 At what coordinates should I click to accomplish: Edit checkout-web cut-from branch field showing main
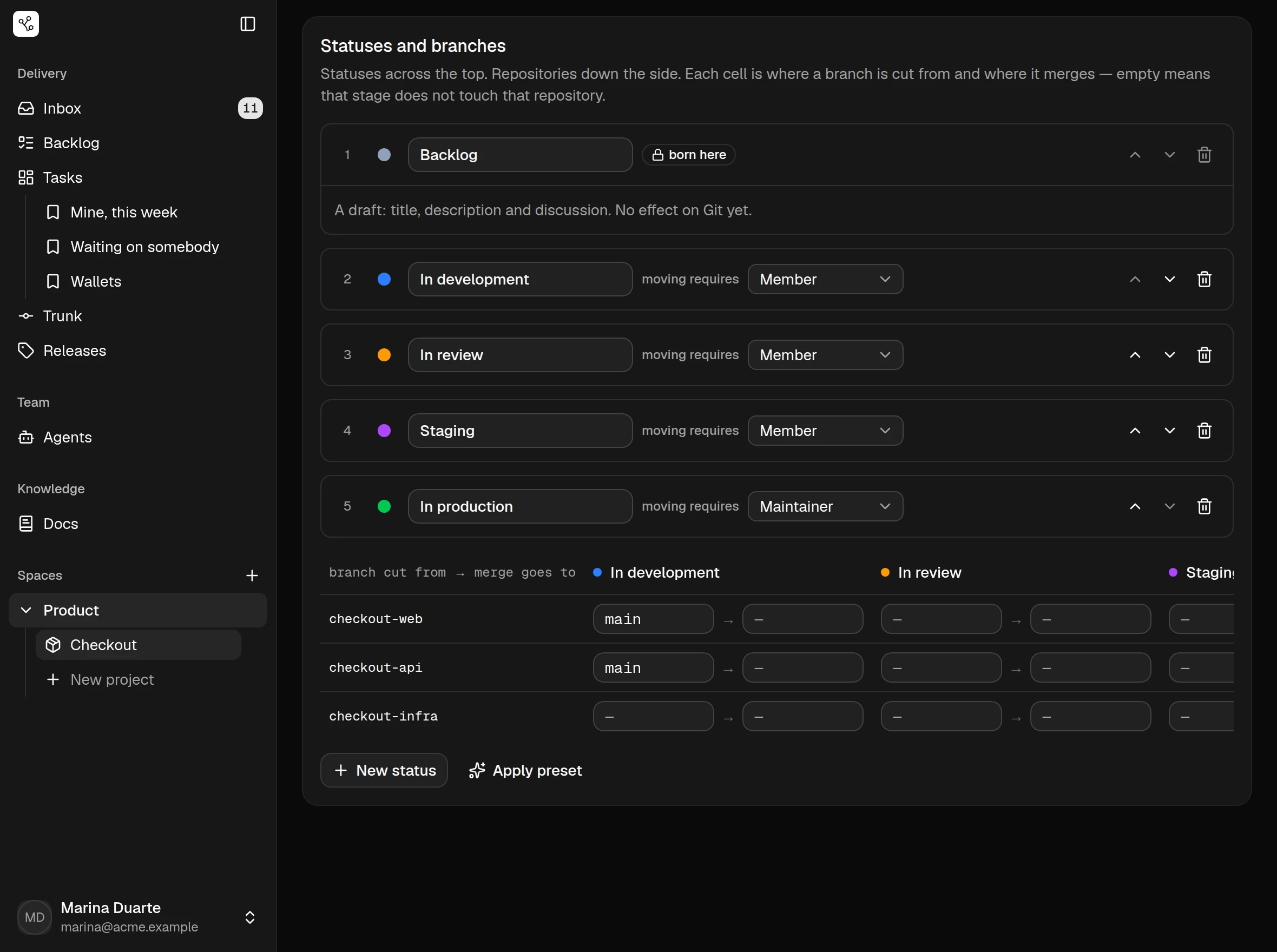coord(653,619)
